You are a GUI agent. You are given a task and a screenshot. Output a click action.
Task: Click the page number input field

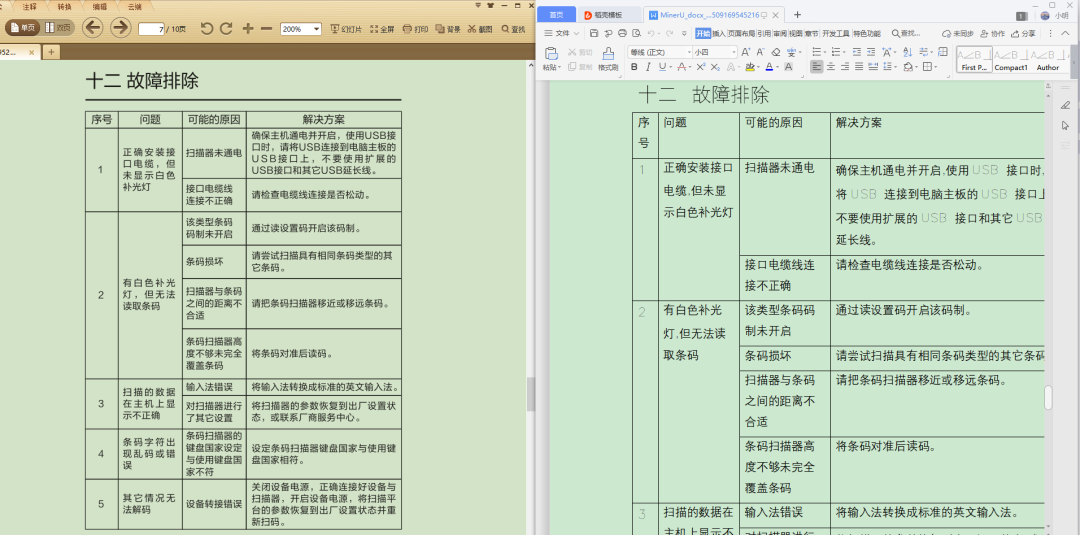pyautogui.click(x=150, y=29)
